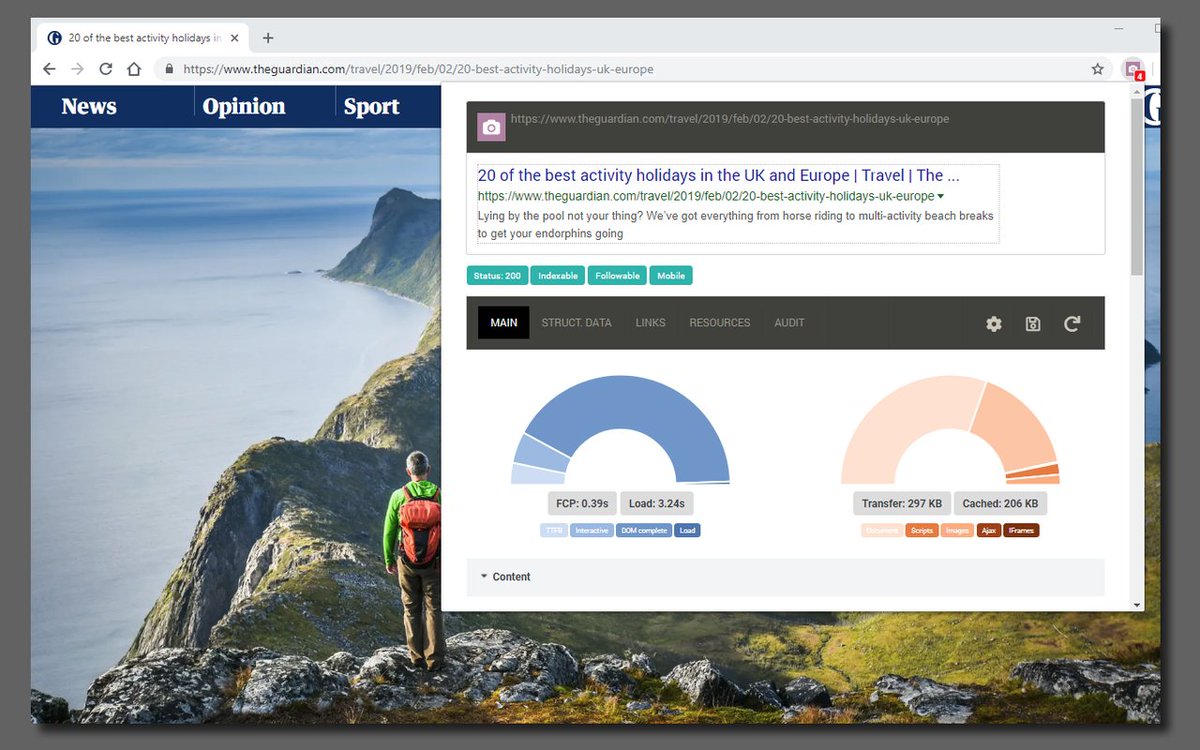Image resolution: width=1200 pixels, height=750 pixels.
Task: Click the popup scrollbar thumb
Action: 1137,185
